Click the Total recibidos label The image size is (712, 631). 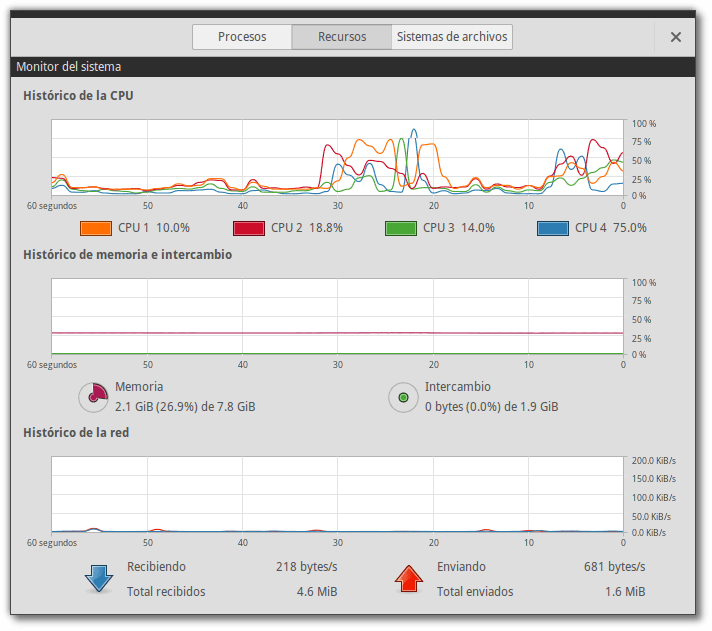coord(166,592)
